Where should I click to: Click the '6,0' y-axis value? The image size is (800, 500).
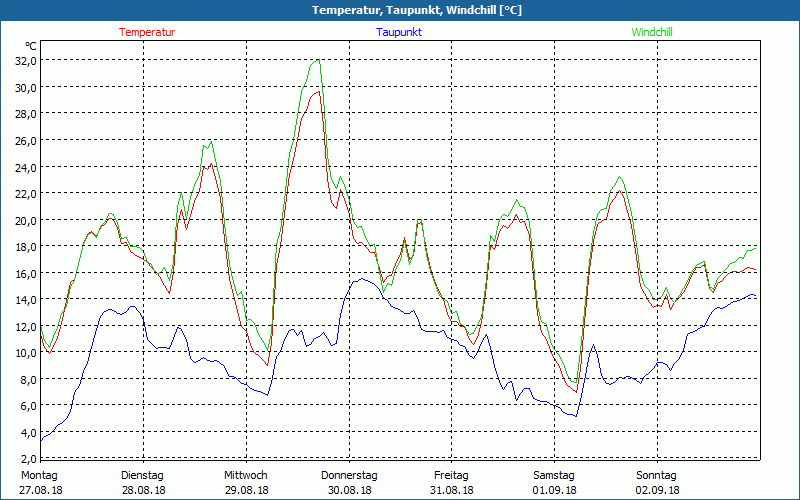click(x=28, y=406)
